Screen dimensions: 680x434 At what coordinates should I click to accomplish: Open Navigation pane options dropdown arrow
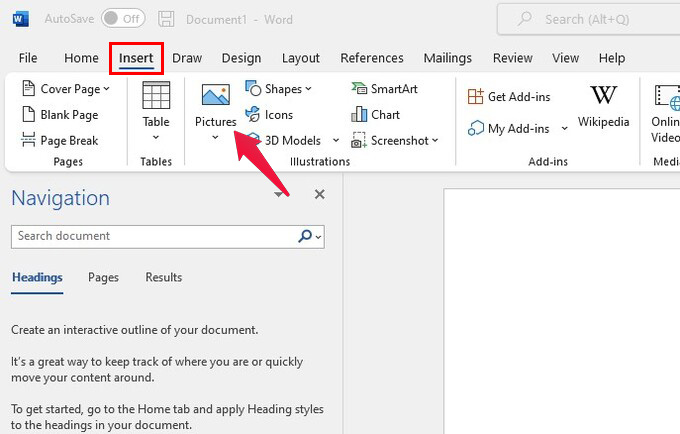279,194
